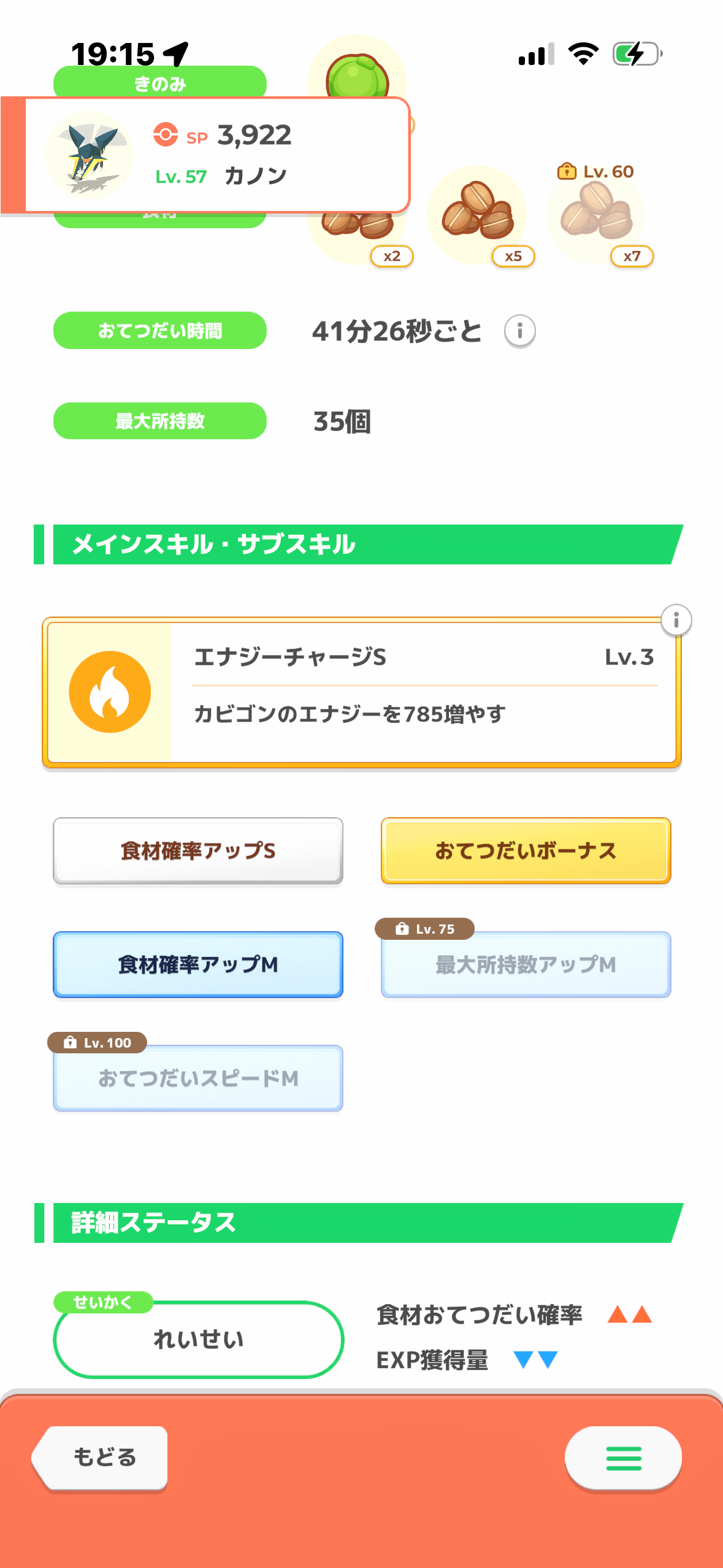Tap the 最大所持数 label
This screenshot has height=1568, width=723.
159,421
